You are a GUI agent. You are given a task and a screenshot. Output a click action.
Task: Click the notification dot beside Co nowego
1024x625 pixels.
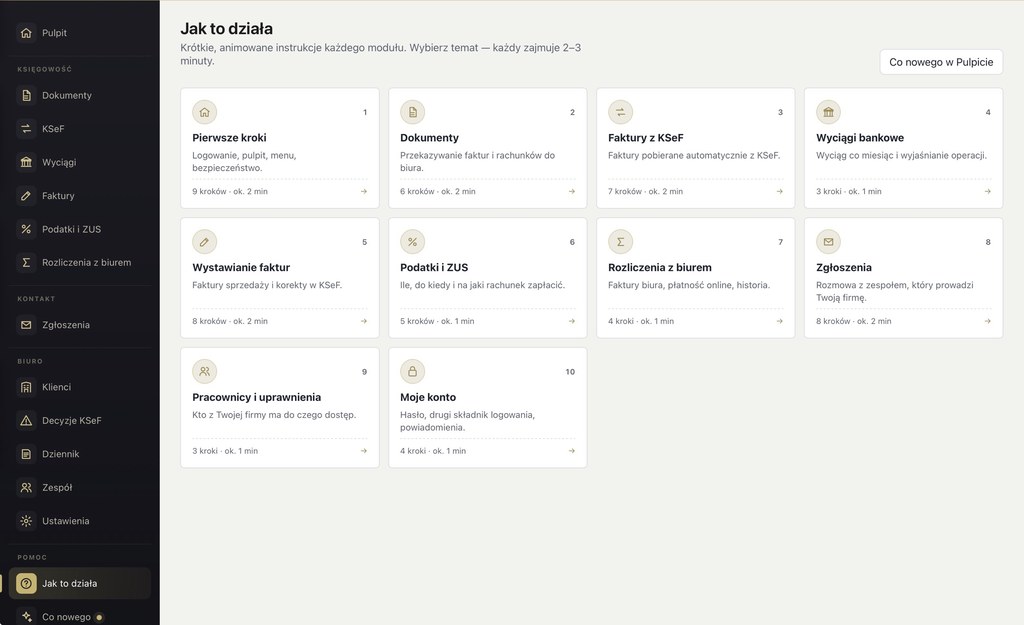99,617
